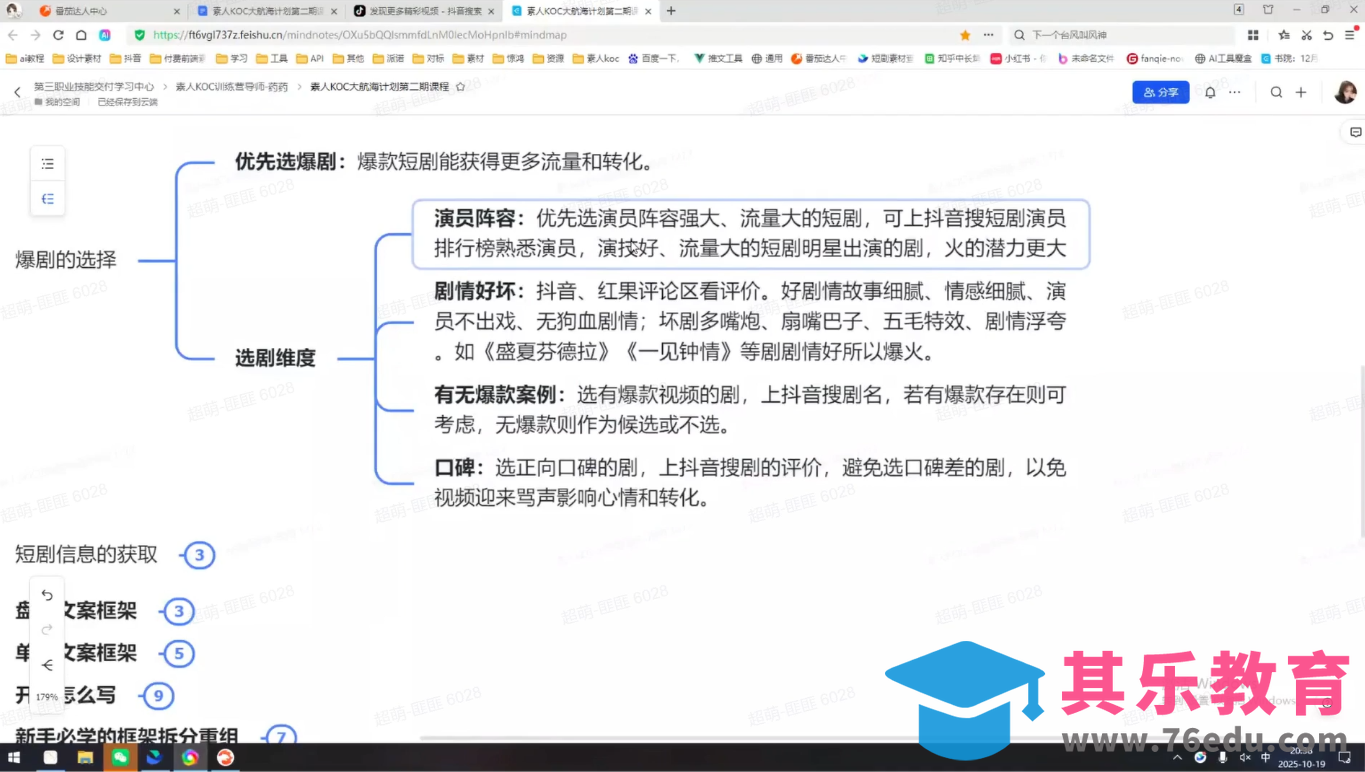Click the collapse branches icon in mindmap panel

pyautogui.click(x=47, y=198)
